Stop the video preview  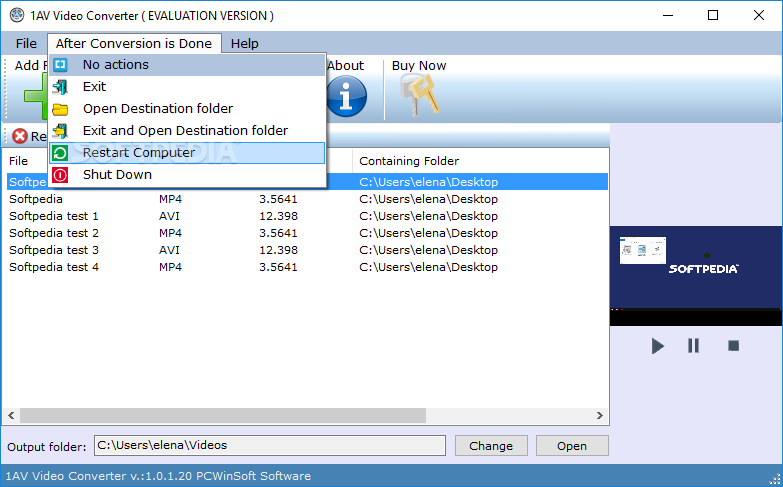733,346
